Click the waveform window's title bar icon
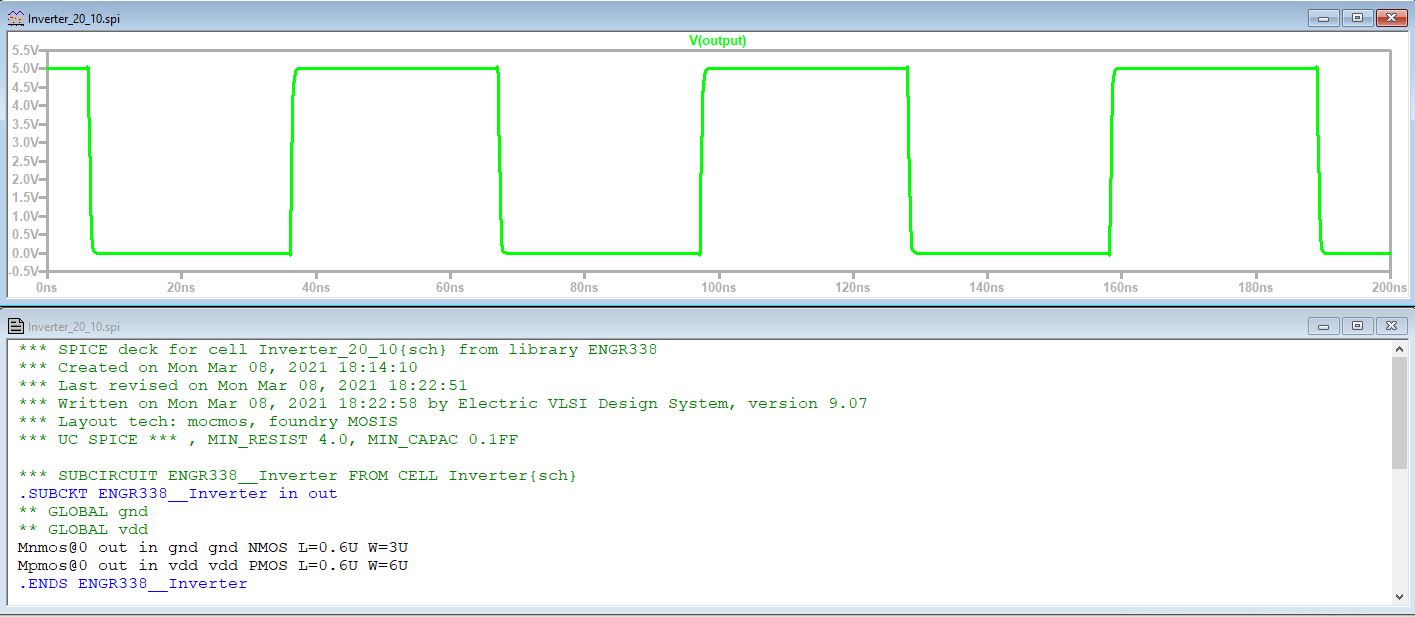 click(16, 18)
